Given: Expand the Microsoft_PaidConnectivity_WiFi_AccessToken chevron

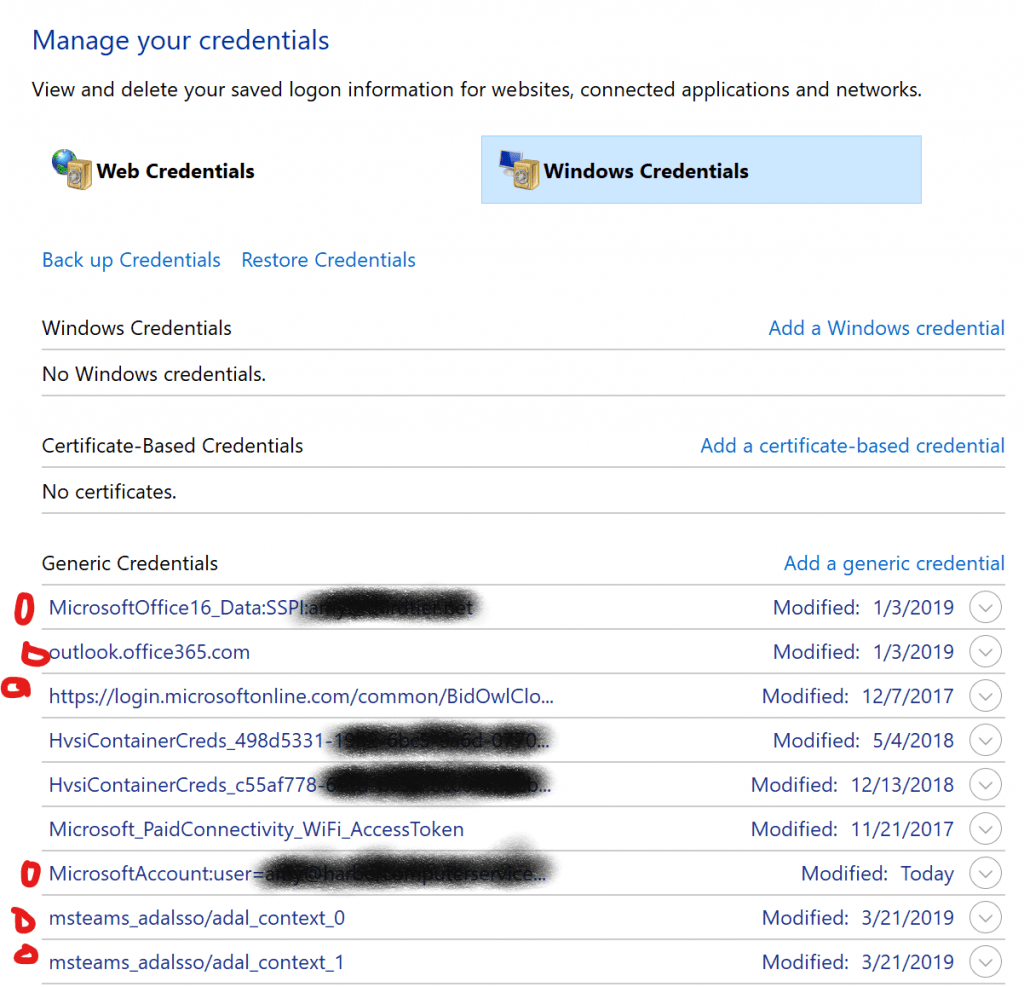Looking at the screenshot, I should 985,830.
